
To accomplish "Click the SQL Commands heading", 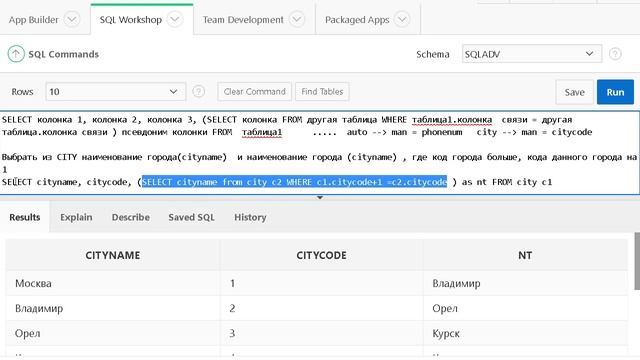I will [x=63, y=54].
